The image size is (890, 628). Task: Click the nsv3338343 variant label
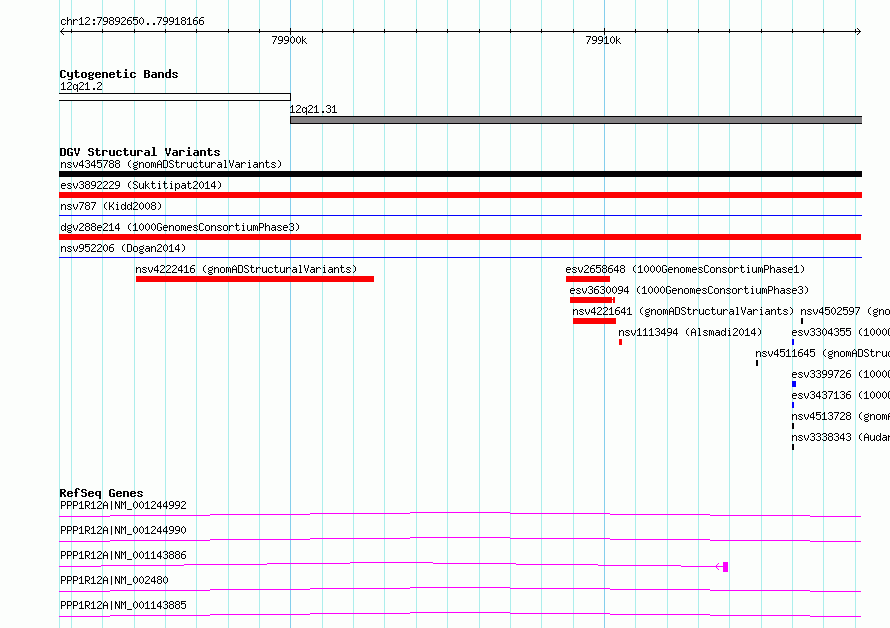pyautogui.click(x=841, y=437)
